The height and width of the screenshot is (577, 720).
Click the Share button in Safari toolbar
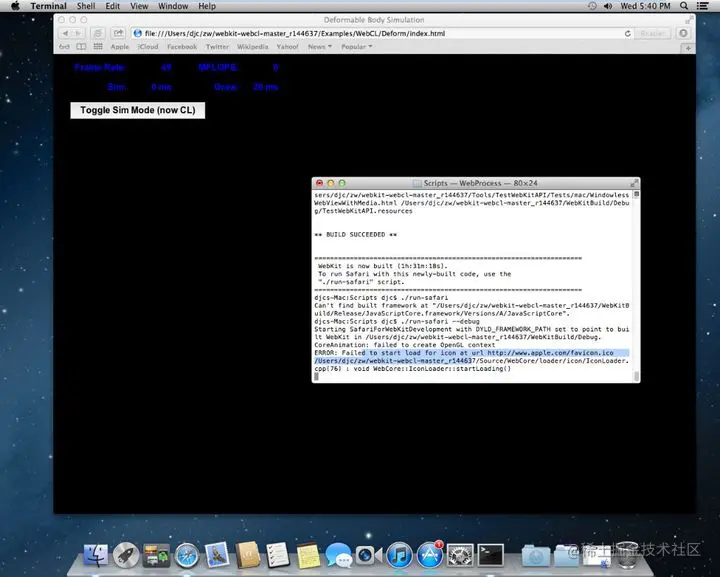coord(118,34)
